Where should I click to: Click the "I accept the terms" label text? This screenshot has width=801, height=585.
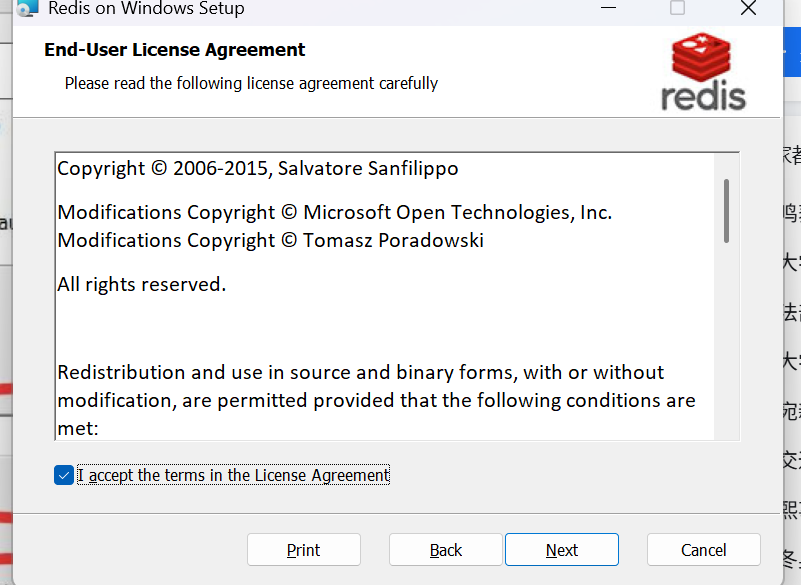(x=233, y=475)
